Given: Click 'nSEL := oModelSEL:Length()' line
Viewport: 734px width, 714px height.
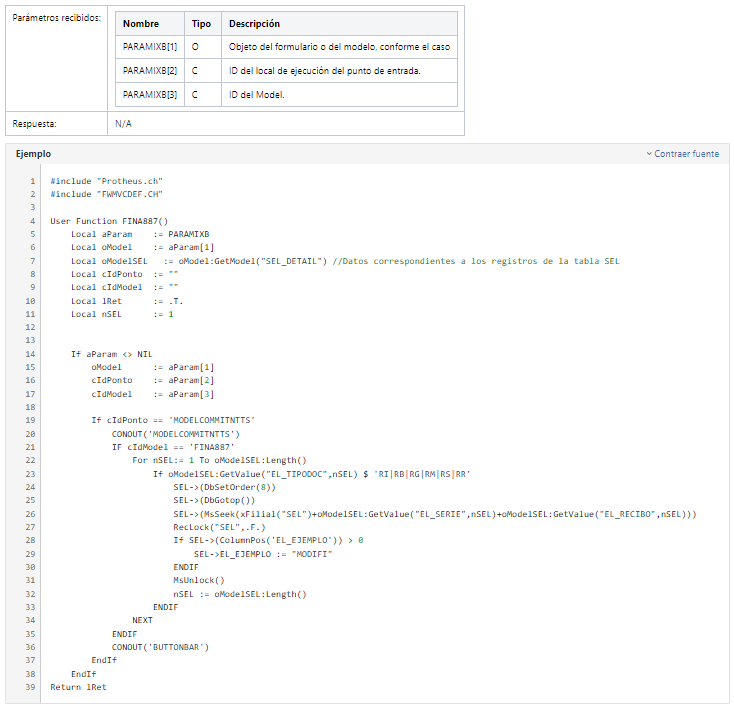Looking at the screenshot, I should coord(240,594).
